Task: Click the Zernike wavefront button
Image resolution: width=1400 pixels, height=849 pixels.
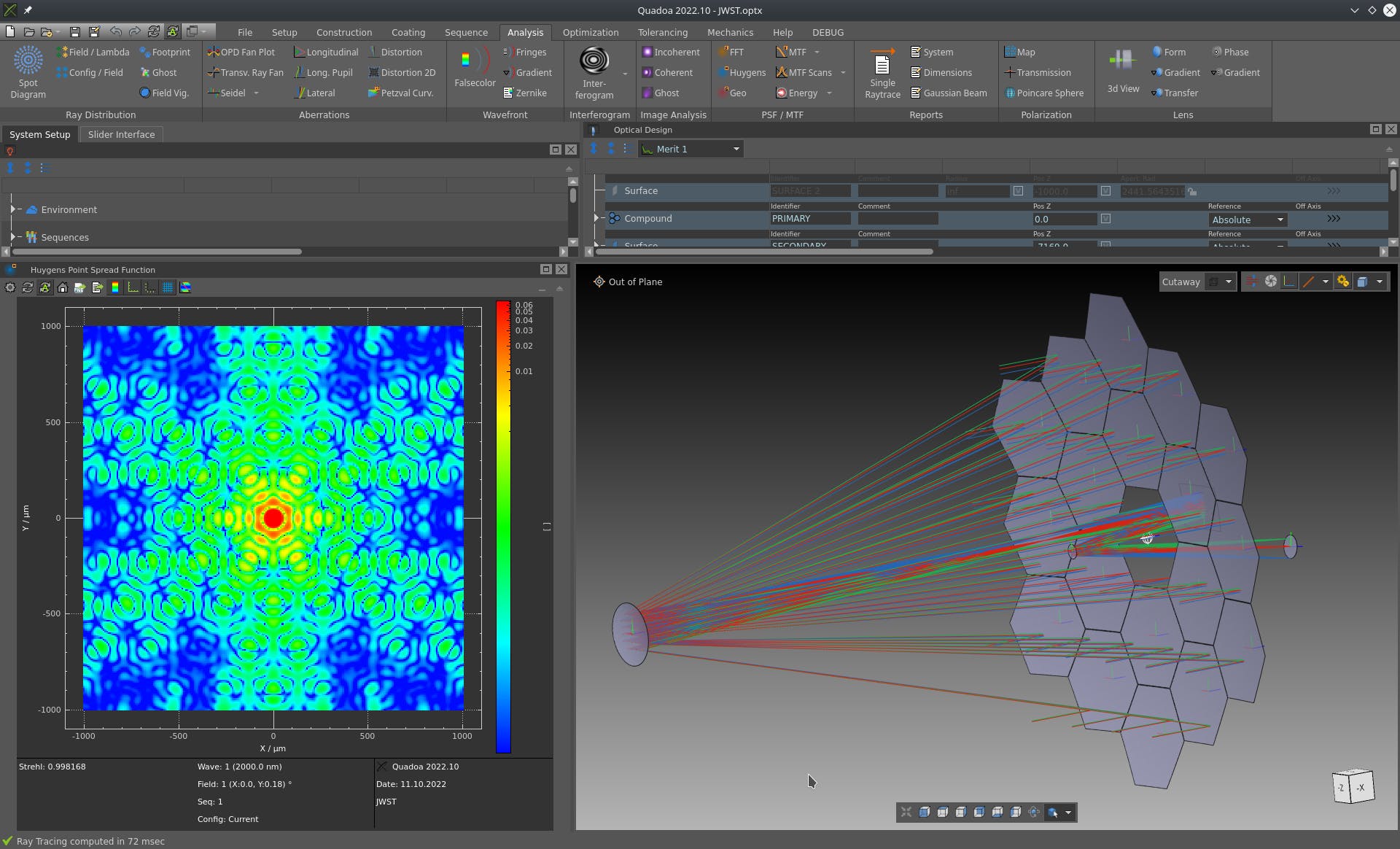Action: (x=525, y=93)
